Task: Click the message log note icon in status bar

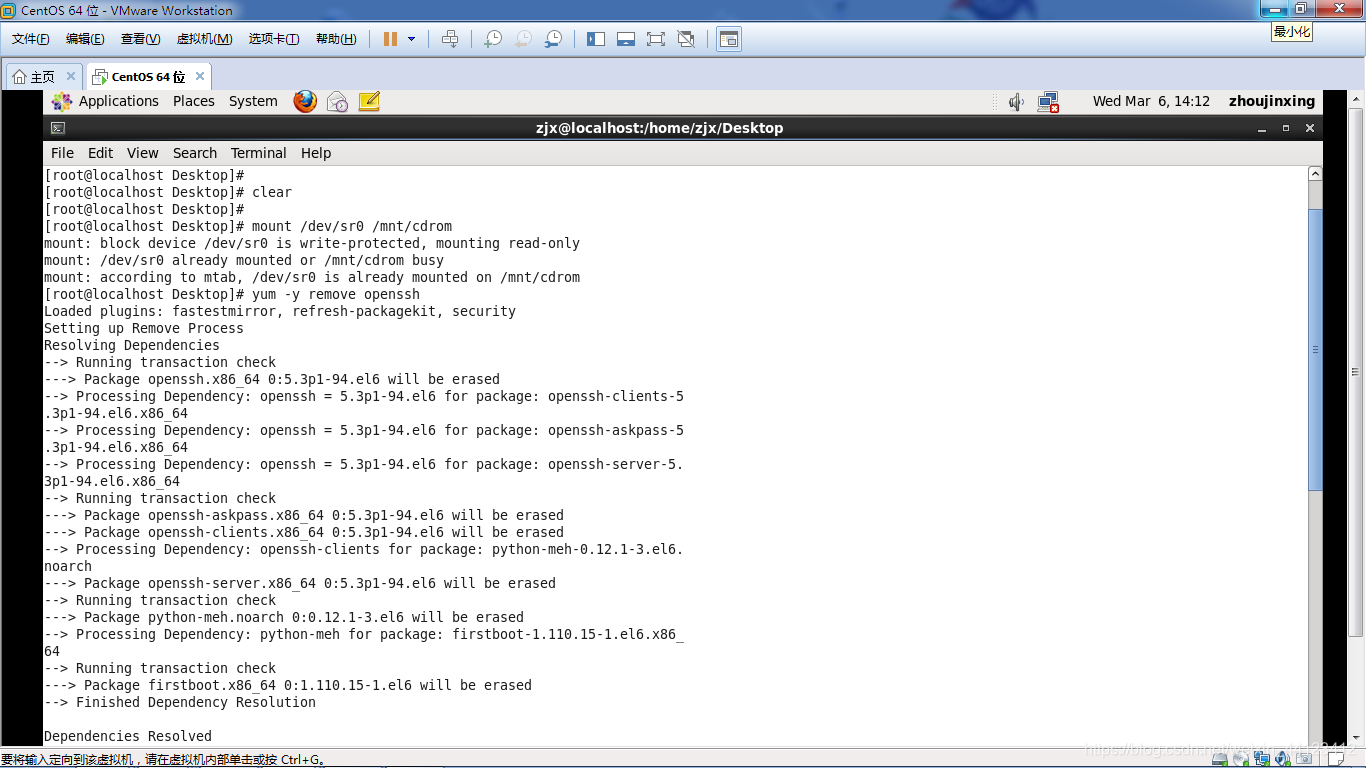Action: [x=1336, y=759]
